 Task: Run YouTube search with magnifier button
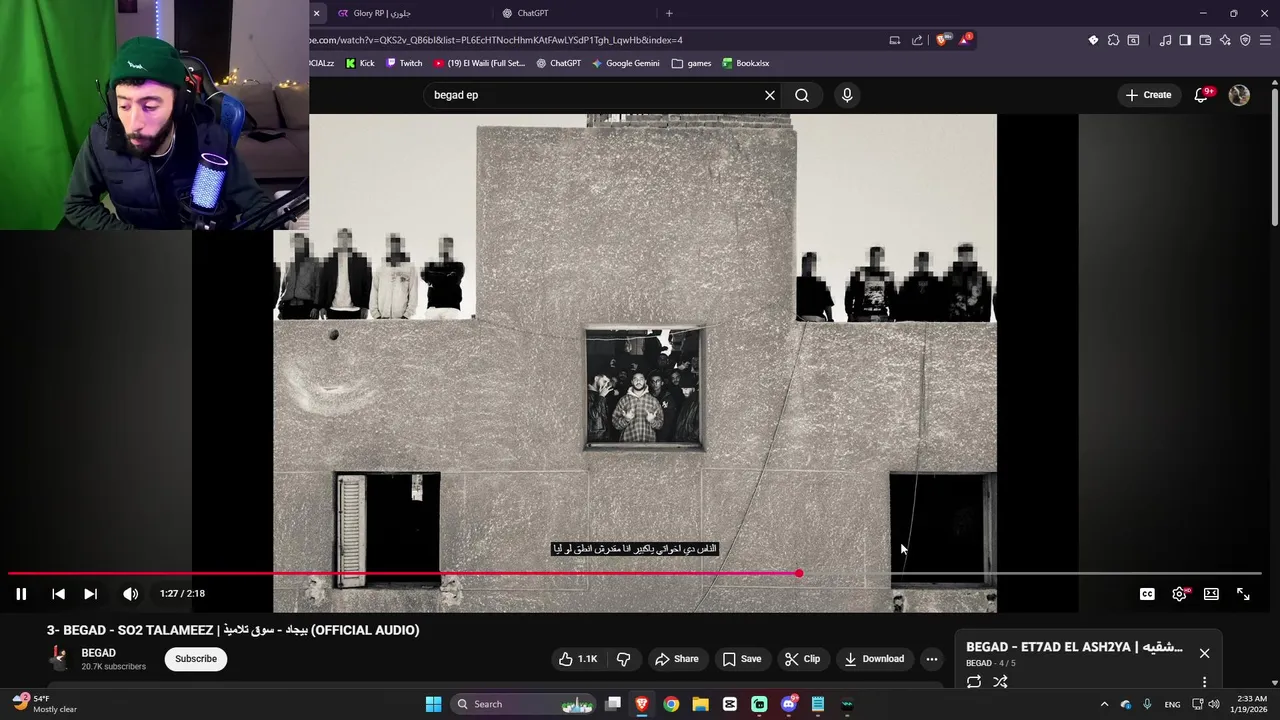802,95
